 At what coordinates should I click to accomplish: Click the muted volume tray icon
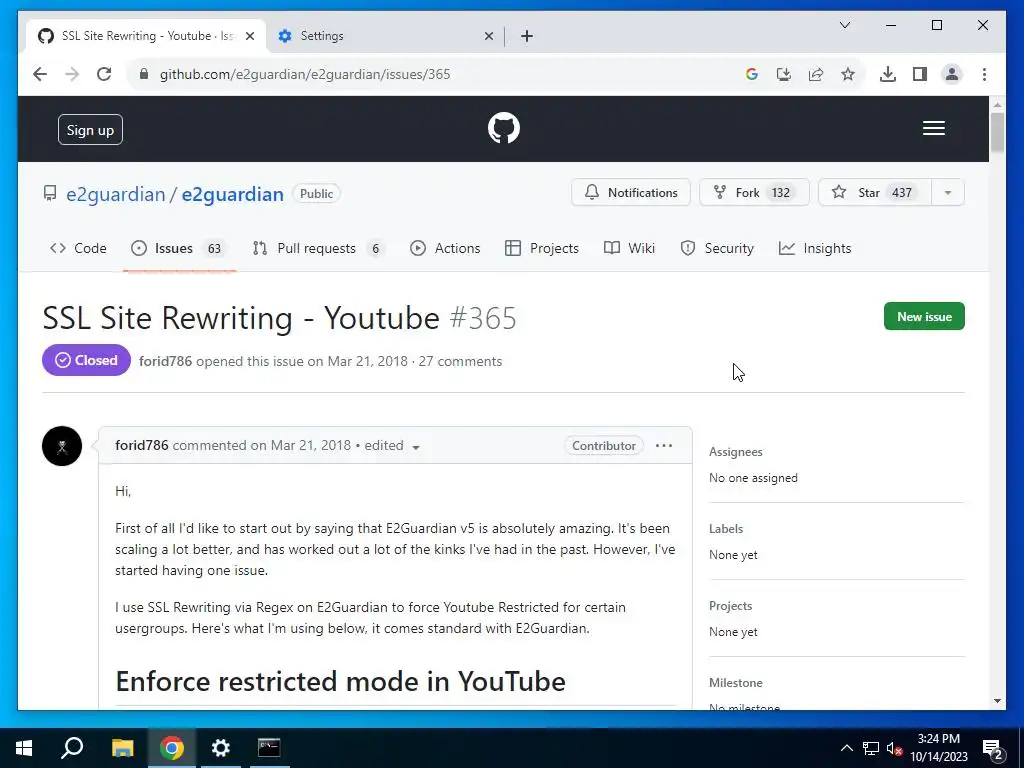(895, 748)
